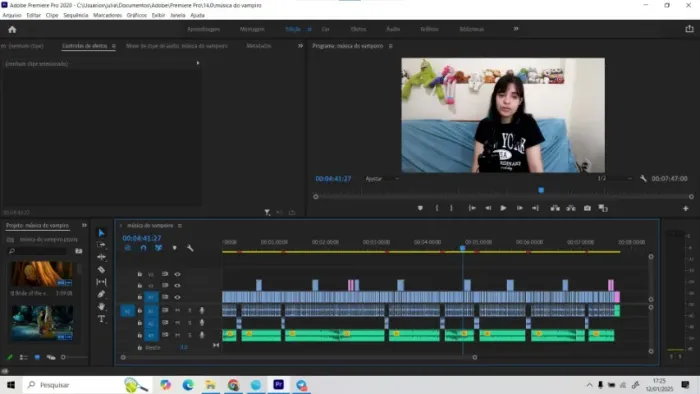
Task: Toggle V3 track output eye
Action: point(177,274)
